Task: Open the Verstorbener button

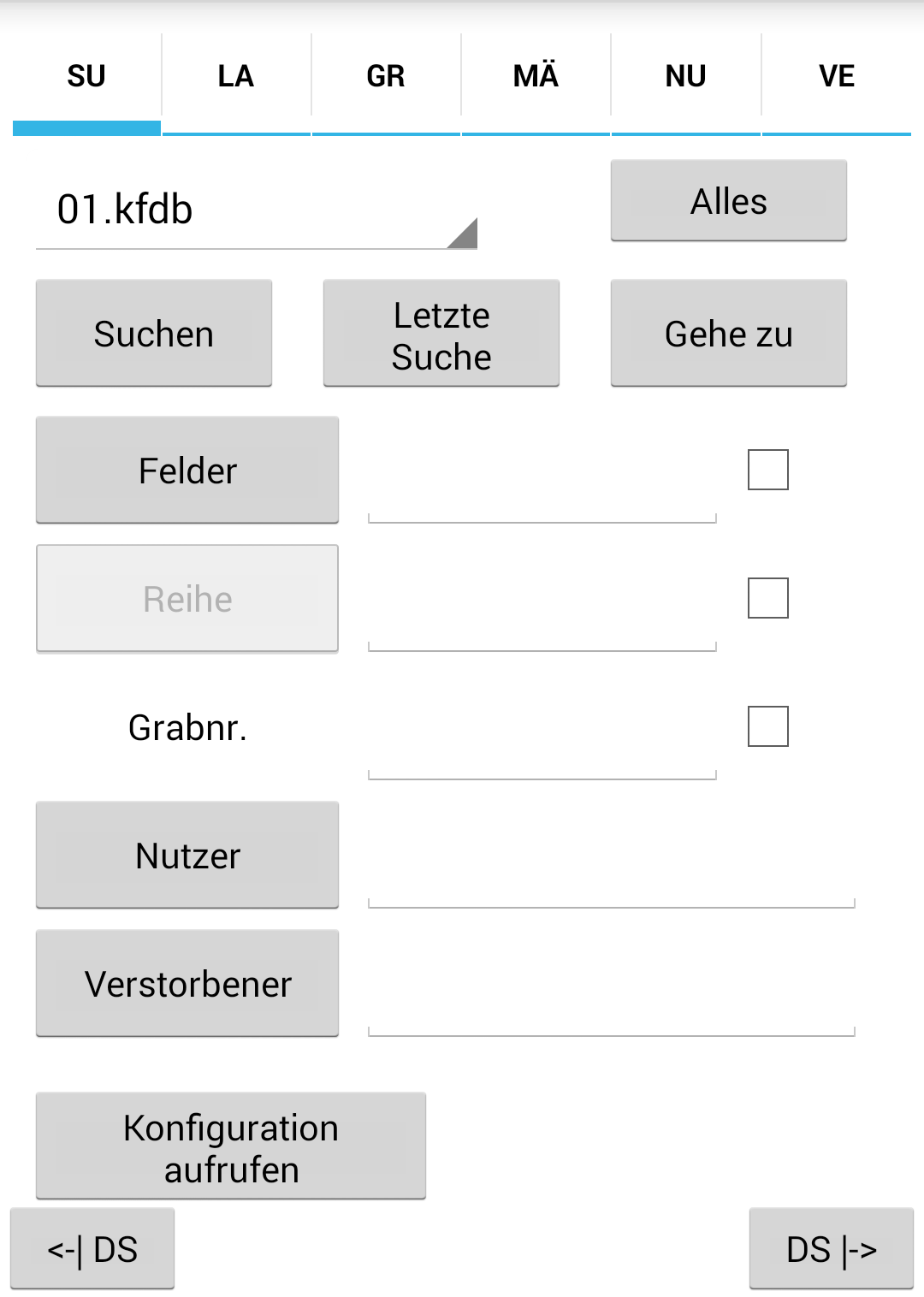Action: pyautogui.click(x=187, y=984)
